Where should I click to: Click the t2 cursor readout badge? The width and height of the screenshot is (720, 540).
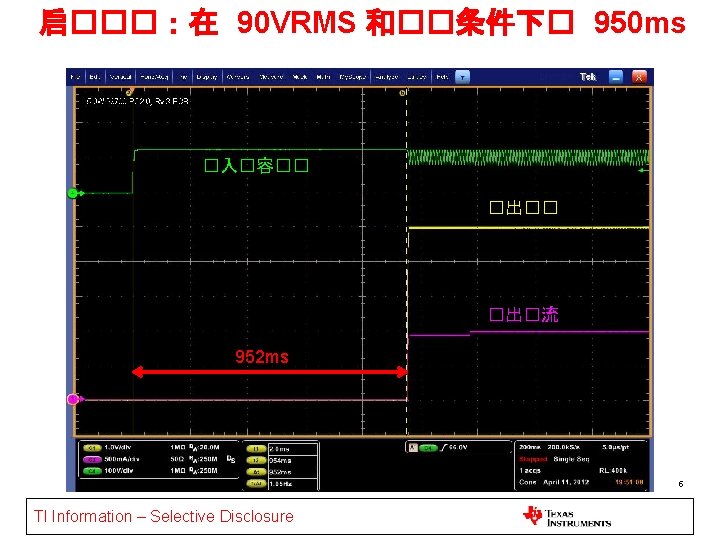[256, 460]
